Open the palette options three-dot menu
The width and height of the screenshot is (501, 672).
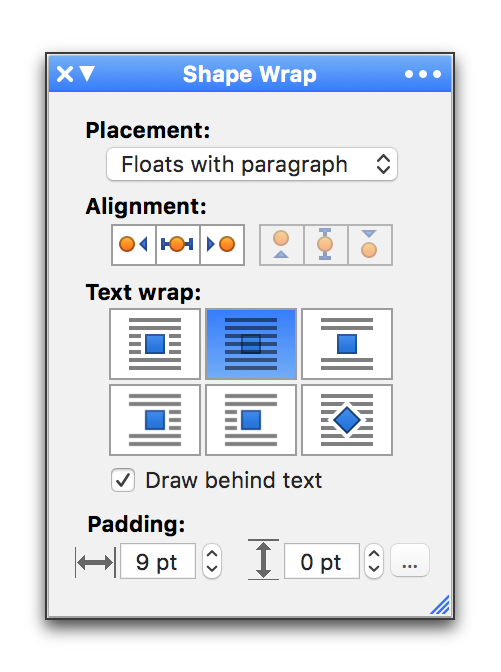point(423,74)
